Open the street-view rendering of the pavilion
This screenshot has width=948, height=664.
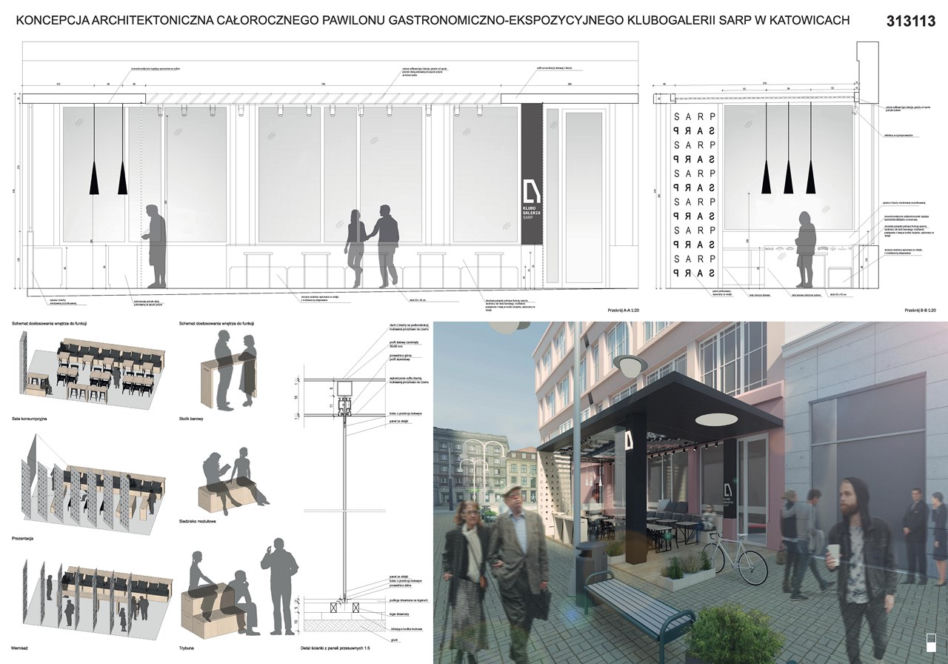point(690,492)
